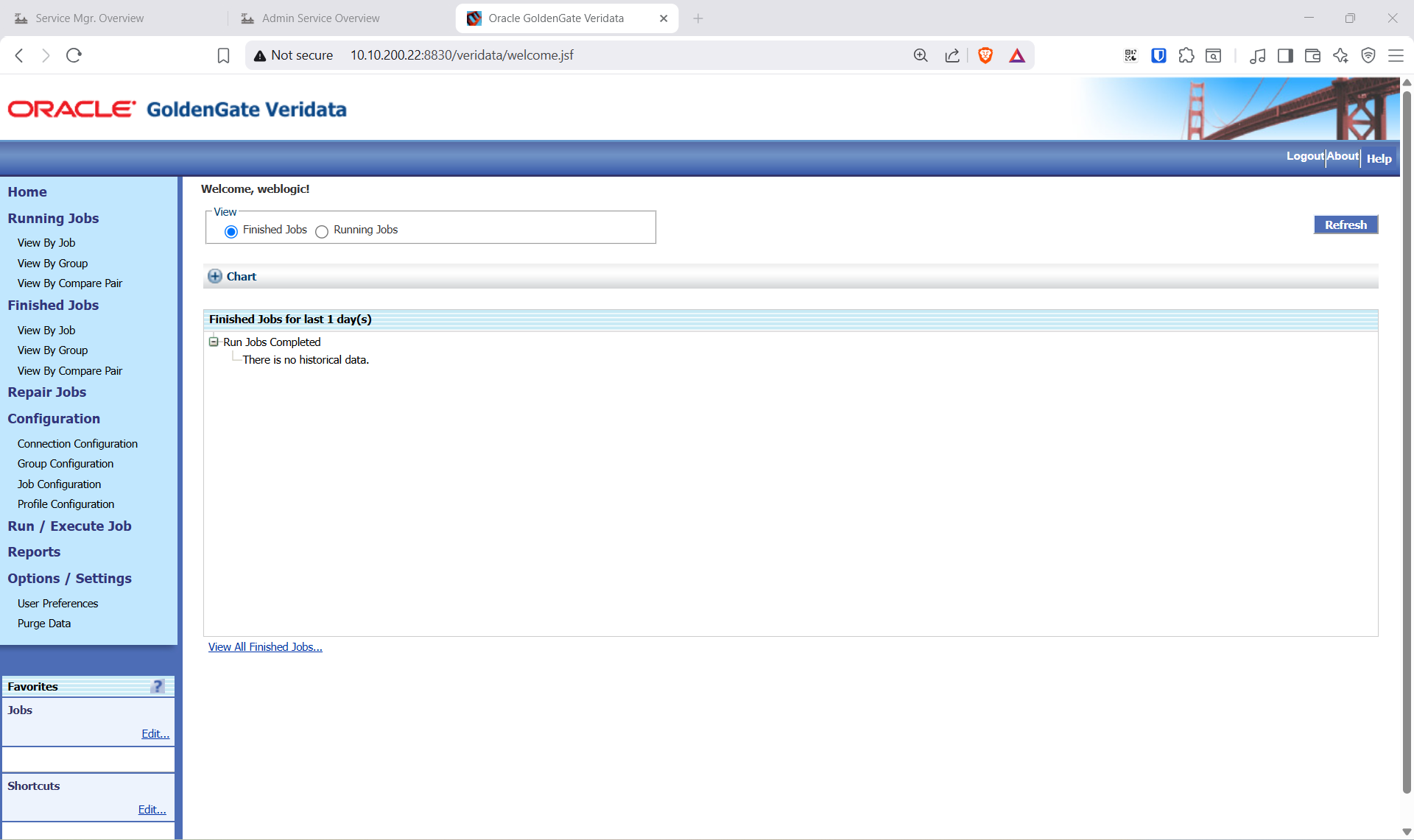Open Profile Configuration

(x=66, y=504)
